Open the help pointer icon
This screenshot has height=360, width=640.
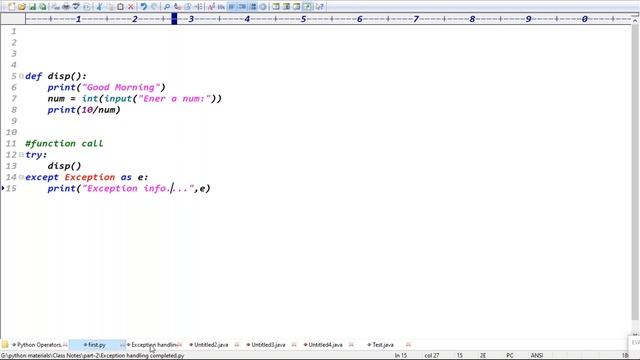[x=319, y=7]
